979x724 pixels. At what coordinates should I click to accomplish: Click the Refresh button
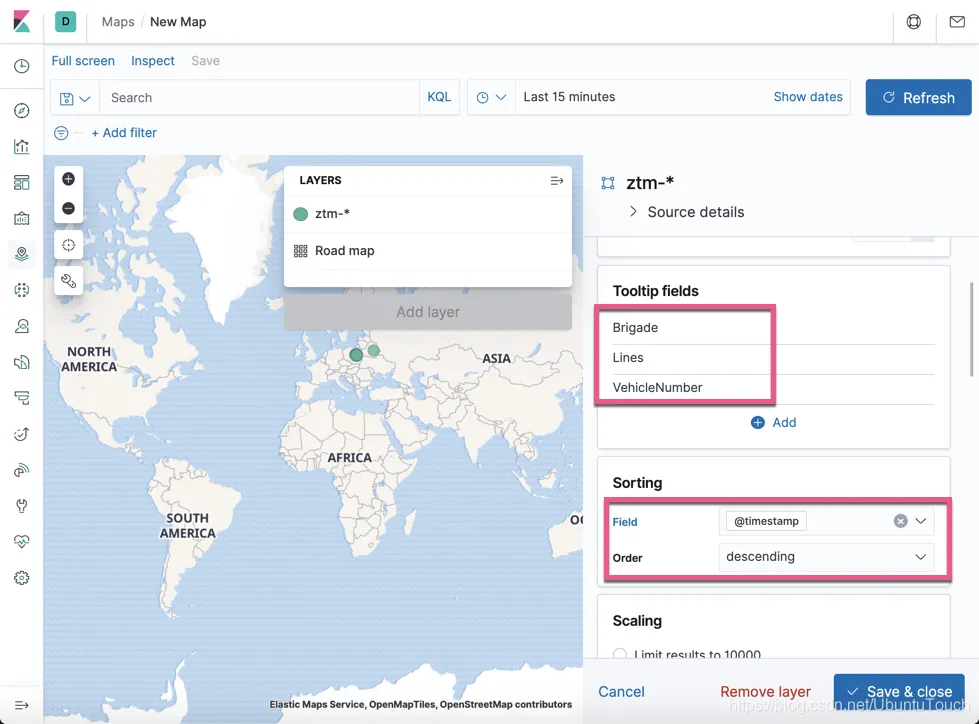[918, 97]
